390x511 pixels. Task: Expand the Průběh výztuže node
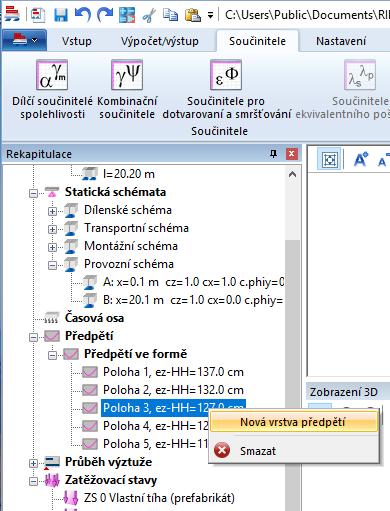[33, 463]
